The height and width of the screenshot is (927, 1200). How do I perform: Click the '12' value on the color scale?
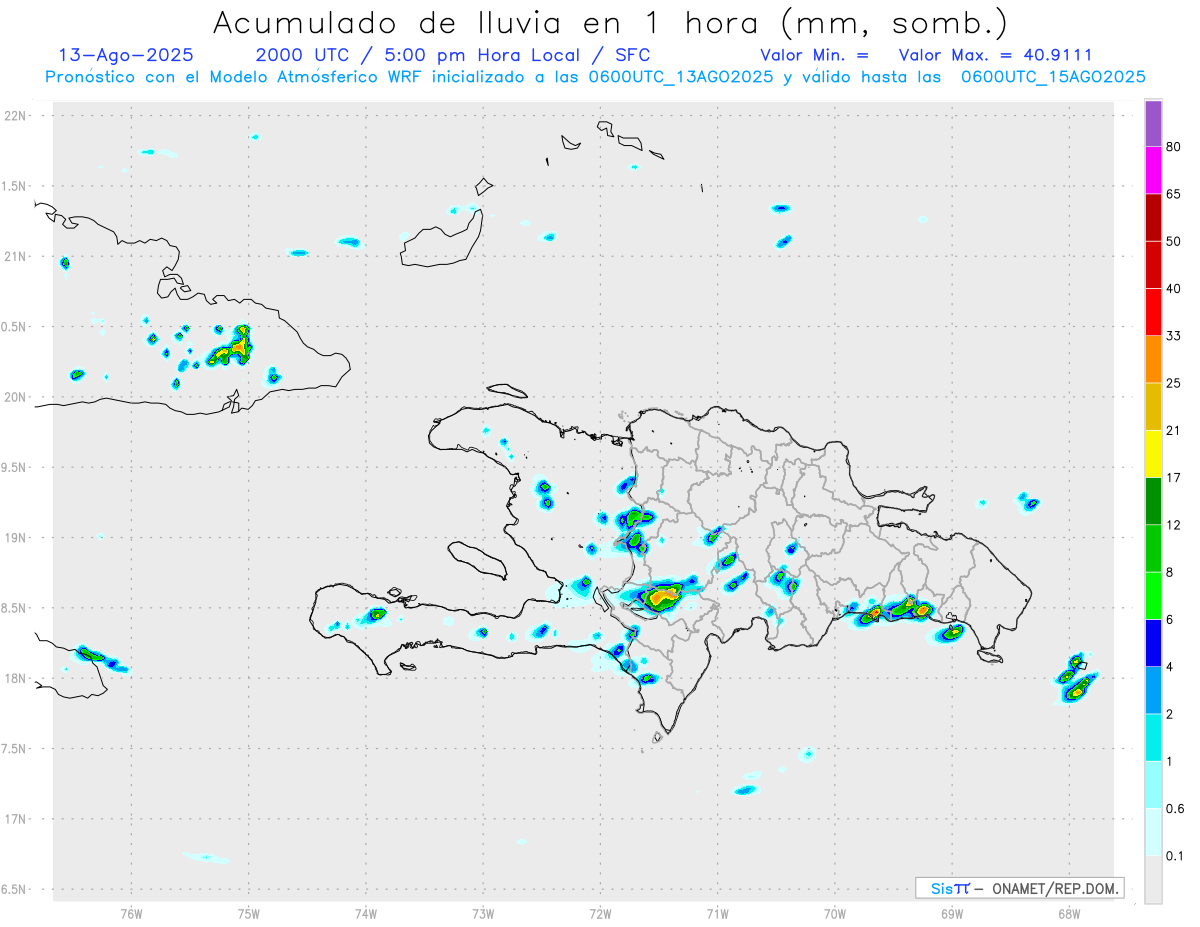coord(1174,525)
